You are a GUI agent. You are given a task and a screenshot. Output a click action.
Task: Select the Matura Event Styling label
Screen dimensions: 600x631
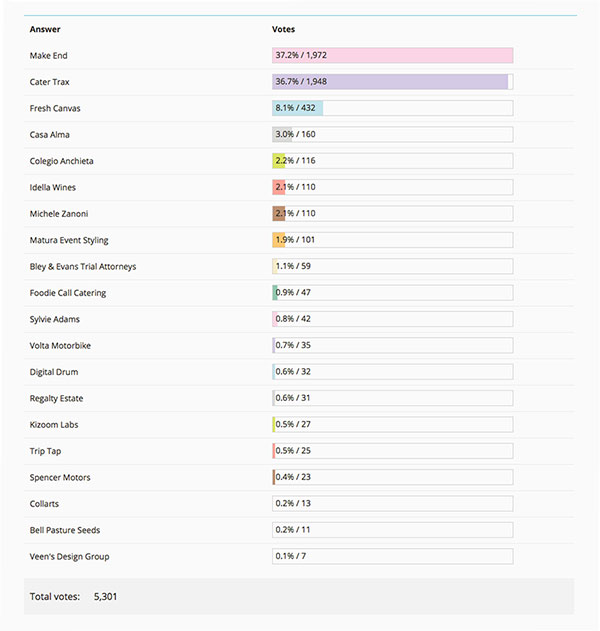pos(69,240)
